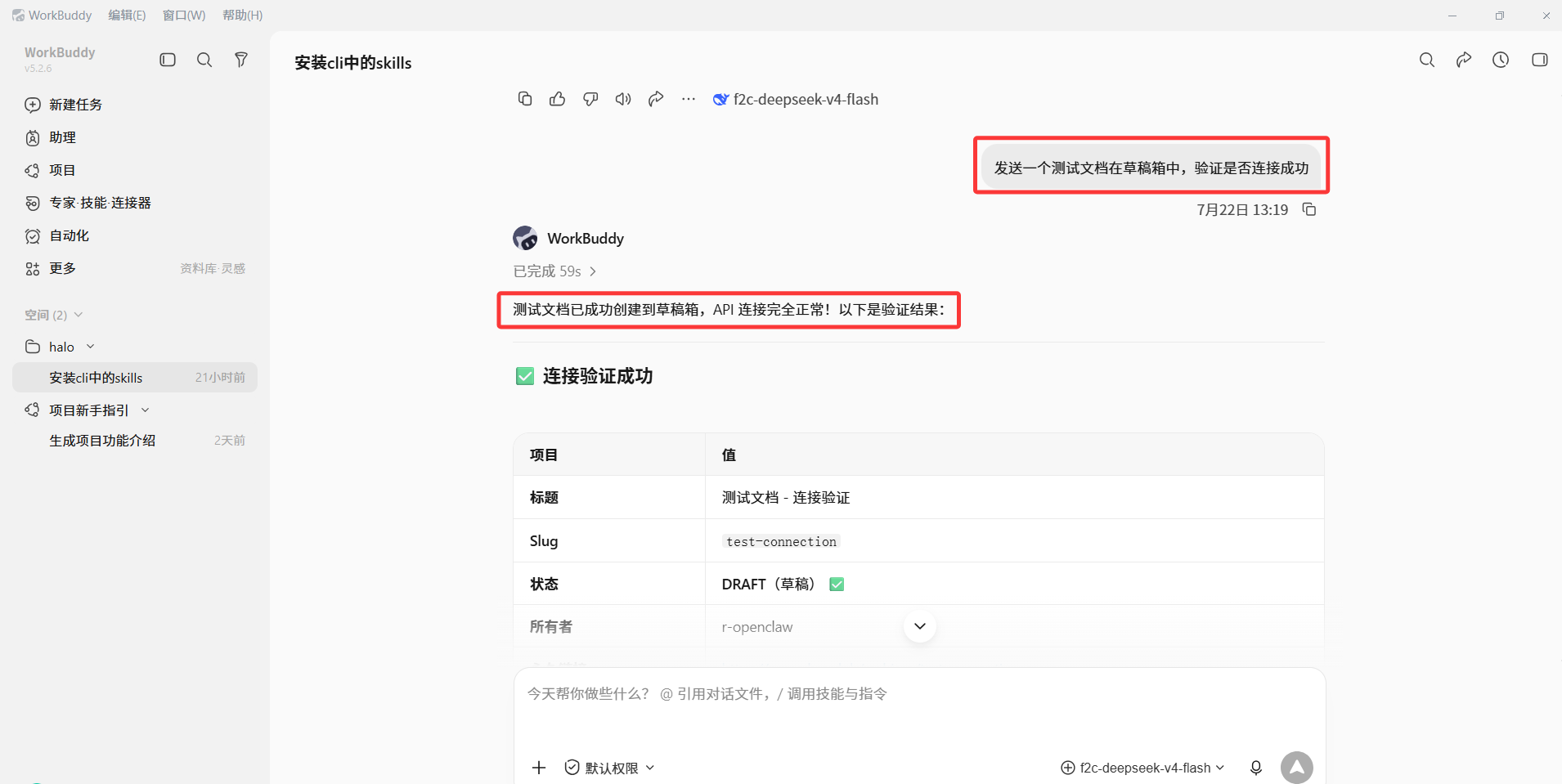Image resolution: width=1562 pixels, height=784 pixels.
Task: Click the 安装cli中的skills page title
Action: [x=353, y=63]
